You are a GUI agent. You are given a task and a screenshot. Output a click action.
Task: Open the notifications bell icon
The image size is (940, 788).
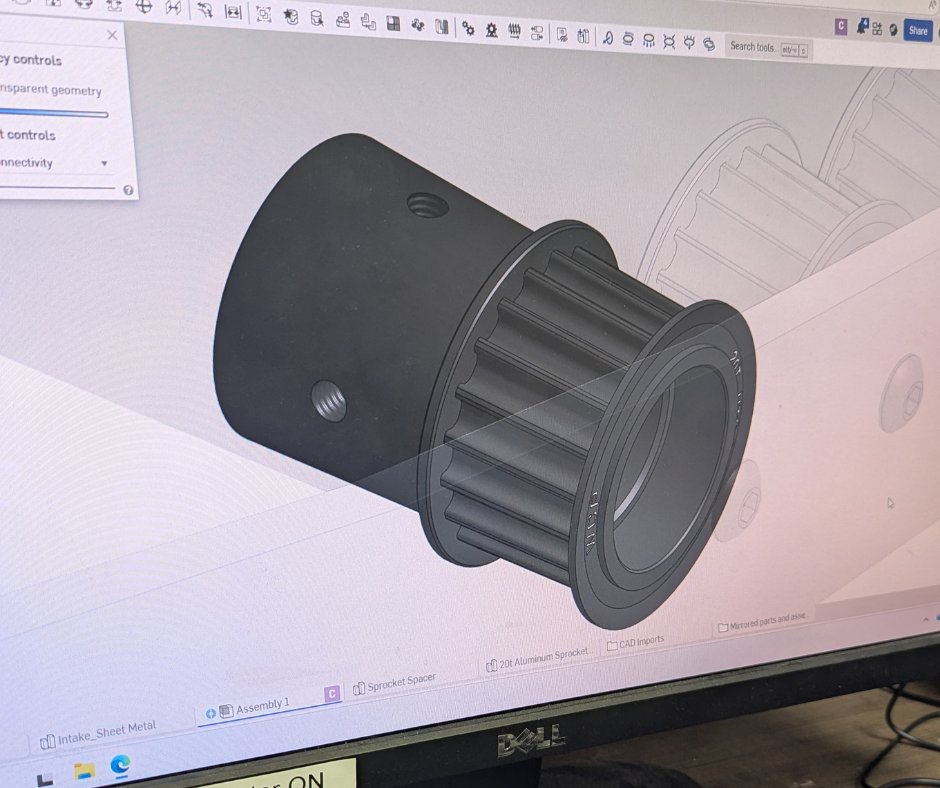(863, 27)
